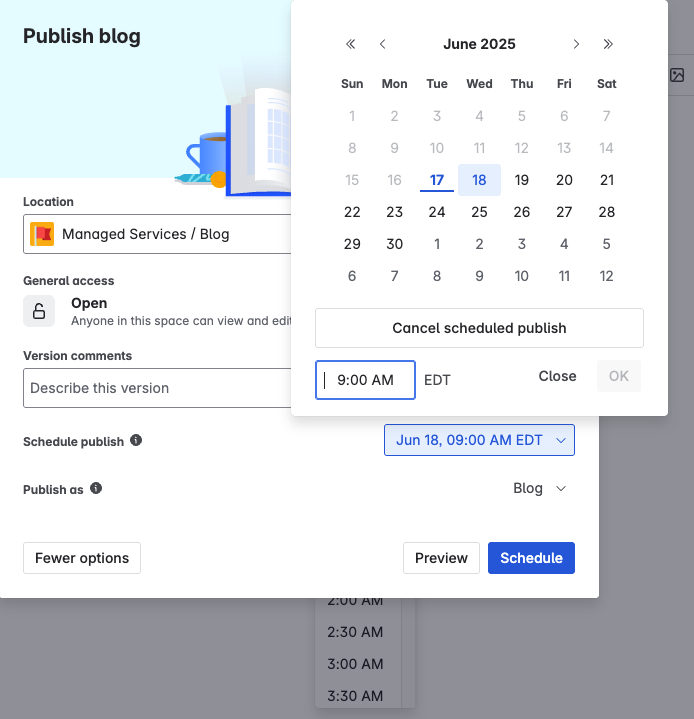Expand the Publish as Blog dropdown

click(x=539, y=488)
